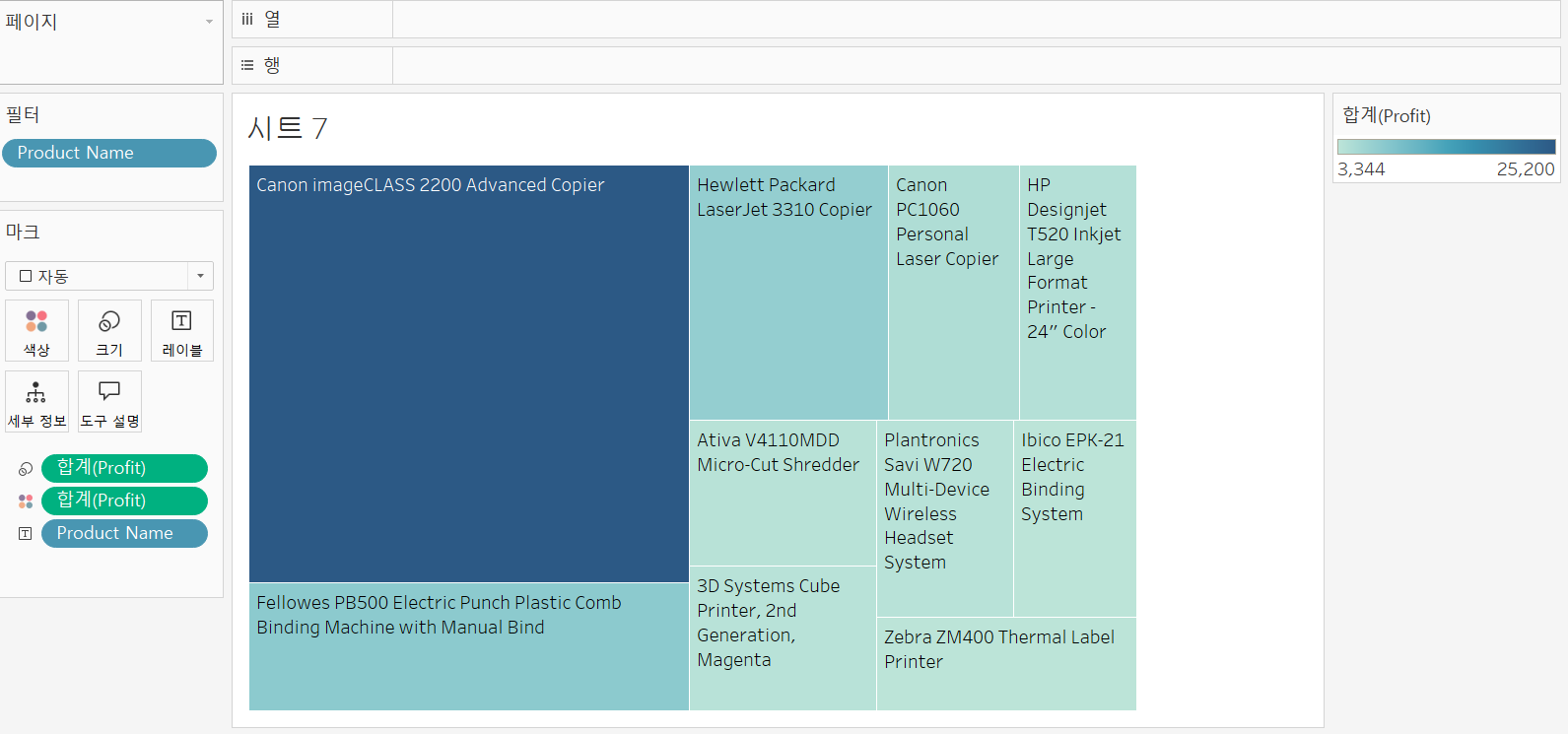Viewport: 1568px width, 734px height.
Task: Select the Product Name filter pill
Action: click(x=109, y=153)
